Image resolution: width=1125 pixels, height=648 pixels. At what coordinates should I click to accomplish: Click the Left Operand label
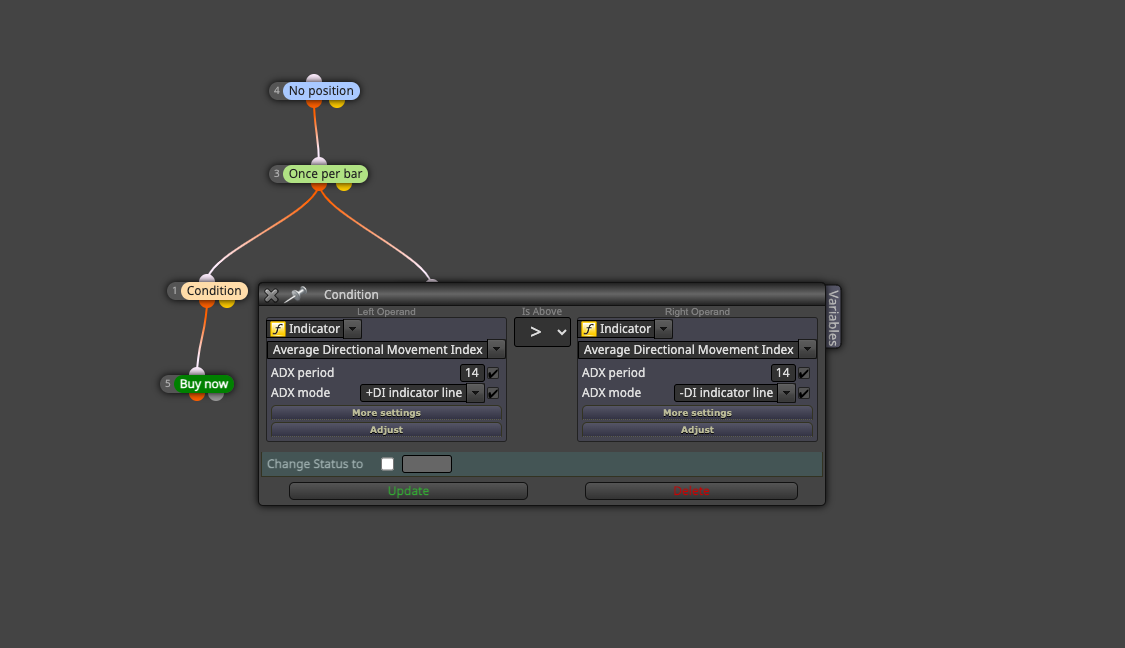(x=386, y=311)
